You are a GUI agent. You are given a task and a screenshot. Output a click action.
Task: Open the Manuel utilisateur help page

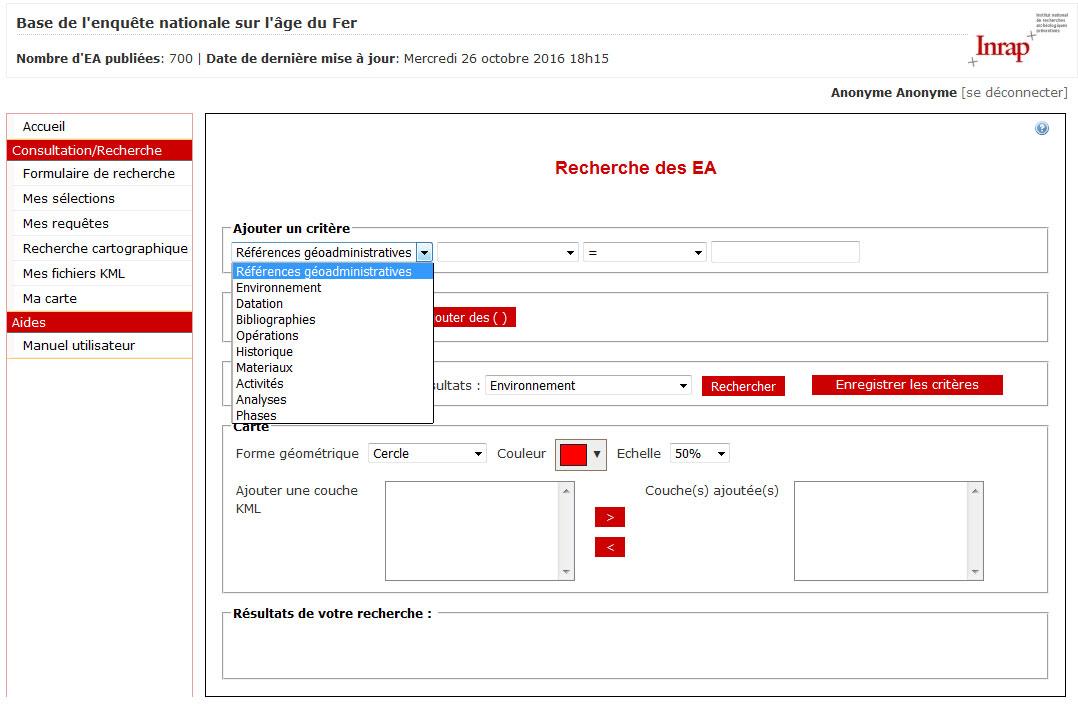[79, 346]
